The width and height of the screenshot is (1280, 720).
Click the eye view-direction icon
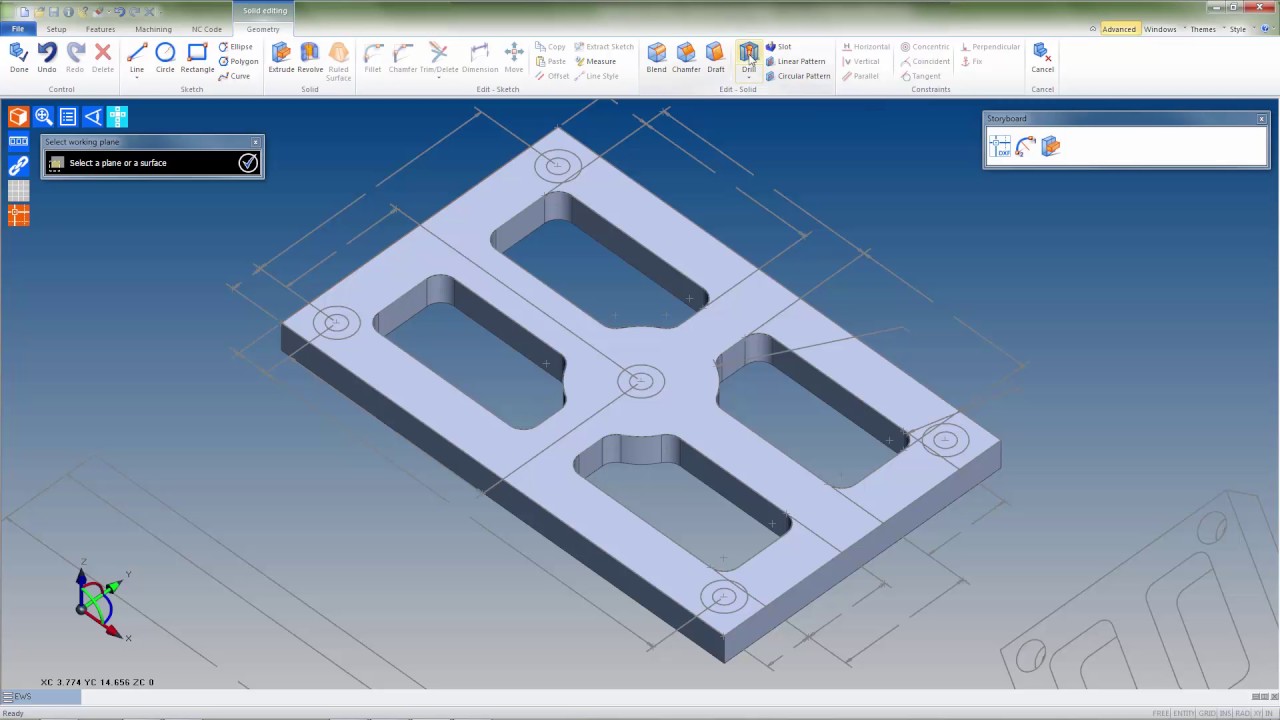click(x=93, y=117)
